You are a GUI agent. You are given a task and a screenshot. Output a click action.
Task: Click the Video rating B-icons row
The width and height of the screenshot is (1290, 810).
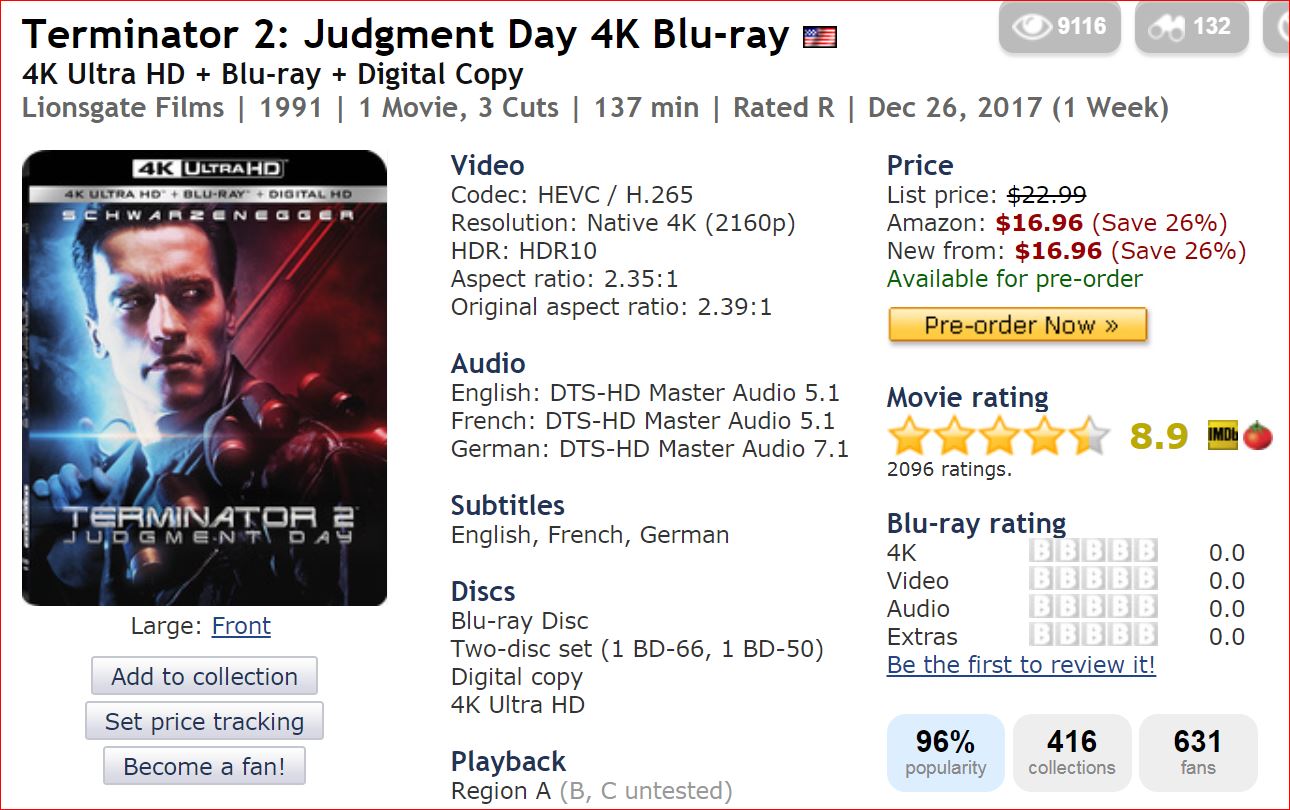click(1093, 580)
